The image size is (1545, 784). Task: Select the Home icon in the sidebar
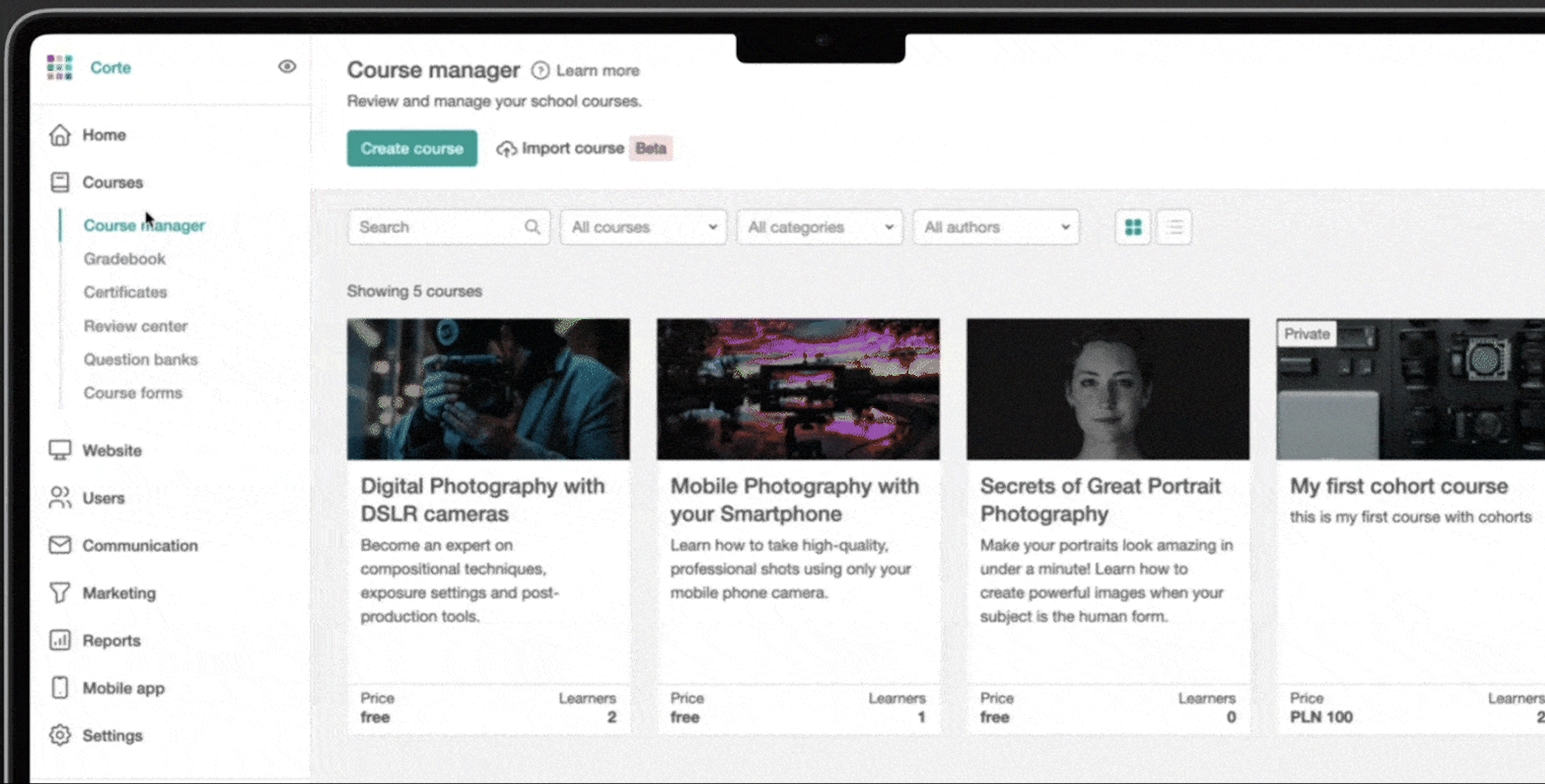coord(60,135)
